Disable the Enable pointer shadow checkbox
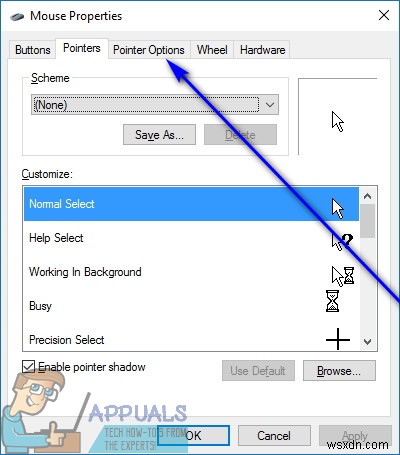400x455 pixels. point(29,367)
